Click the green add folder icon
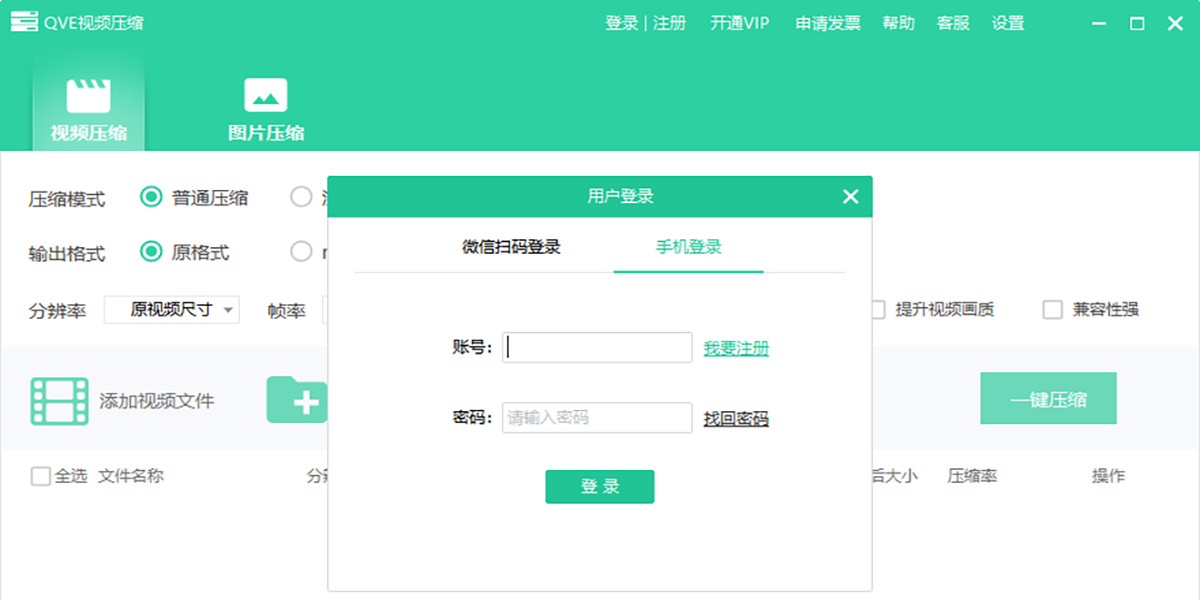This screenshot has height=600, width=1200. point(297,401)
